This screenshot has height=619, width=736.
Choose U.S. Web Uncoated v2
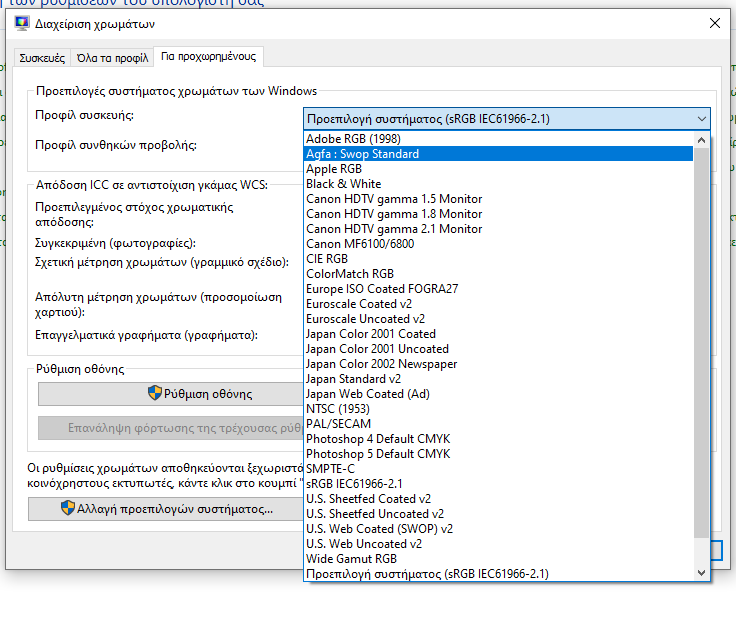pyautogui.click(x=499, y=544)
